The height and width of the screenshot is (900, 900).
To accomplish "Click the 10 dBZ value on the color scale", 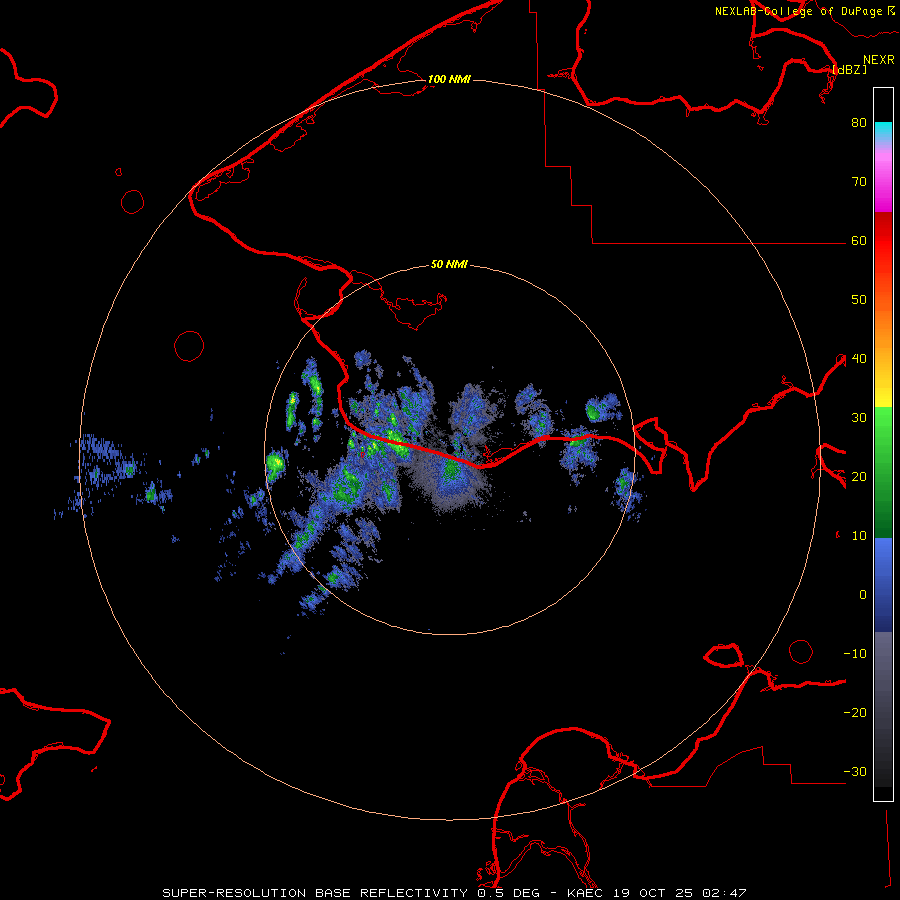I will 859,536.
